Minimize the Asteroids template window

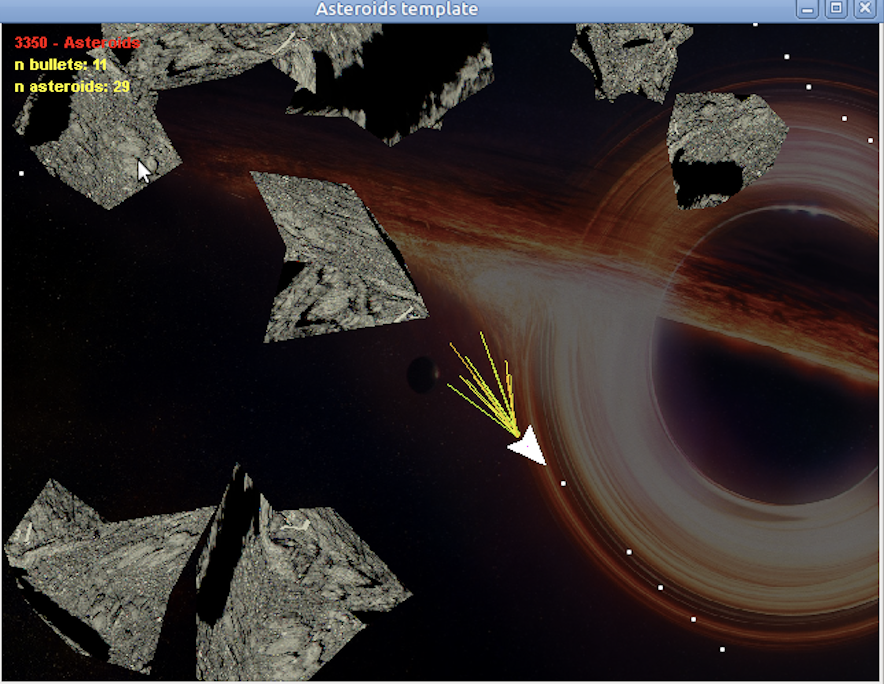click(807, 9)
